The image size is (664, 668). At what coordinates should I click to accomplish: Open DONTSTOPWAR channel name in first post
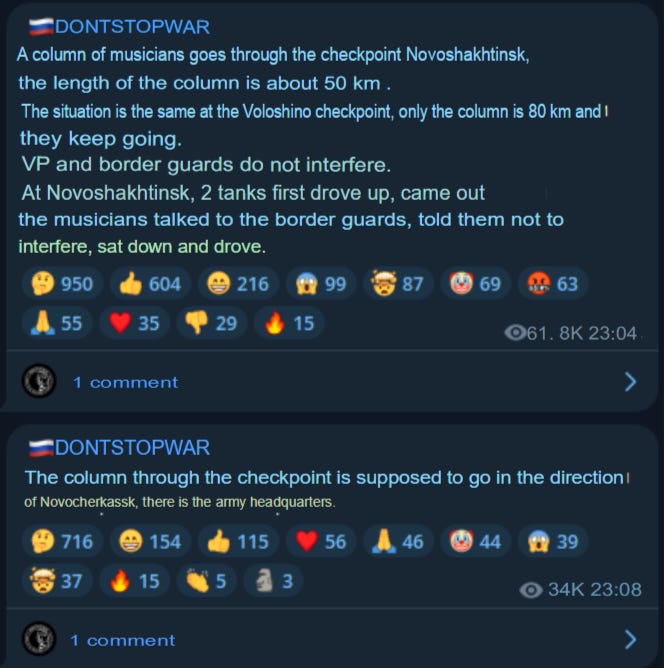pyautogui.click(x=132, y=27)
